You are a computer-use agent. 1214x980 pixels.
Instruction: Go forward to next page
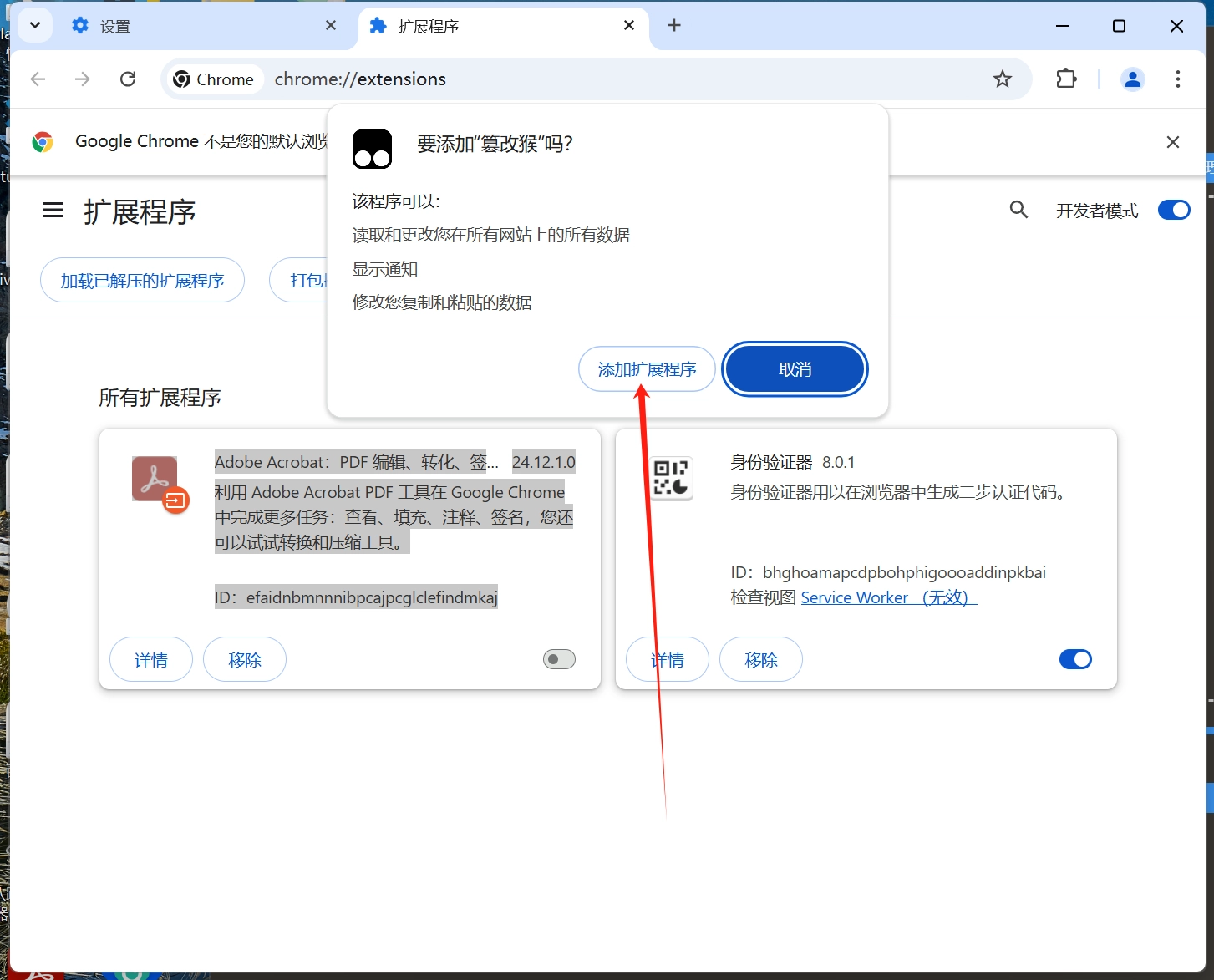coord(83,79)
